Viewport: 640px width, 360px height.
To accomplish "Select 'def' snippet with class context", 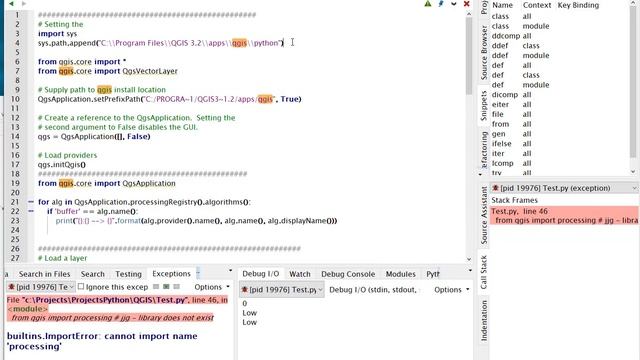I will click(x=560, y=75).
